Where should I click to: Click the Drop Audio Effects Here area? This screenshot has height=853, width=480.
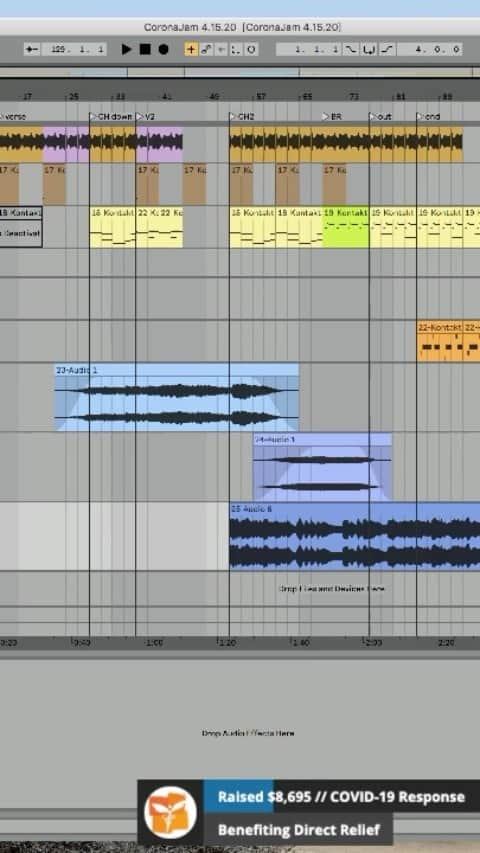point(248,733)
